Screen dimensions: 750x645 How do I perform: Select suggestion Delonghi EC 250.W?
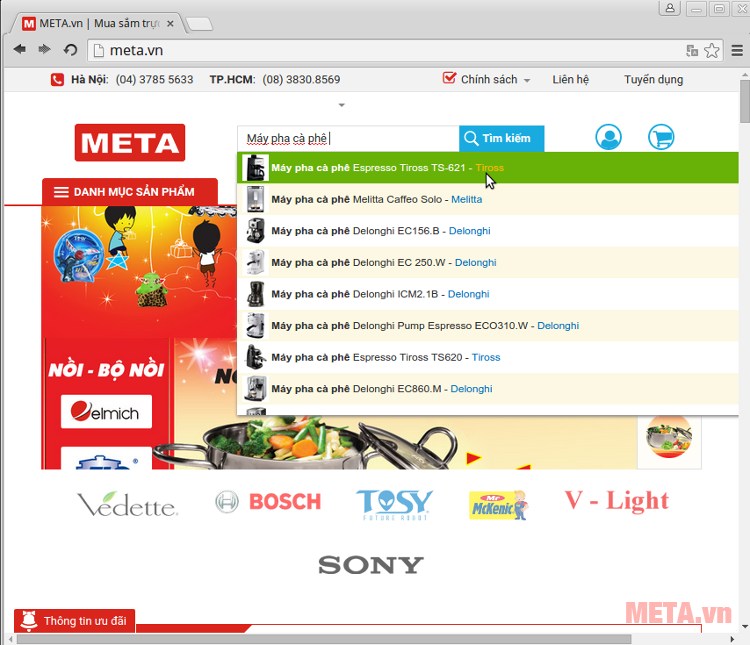[488, 262]
